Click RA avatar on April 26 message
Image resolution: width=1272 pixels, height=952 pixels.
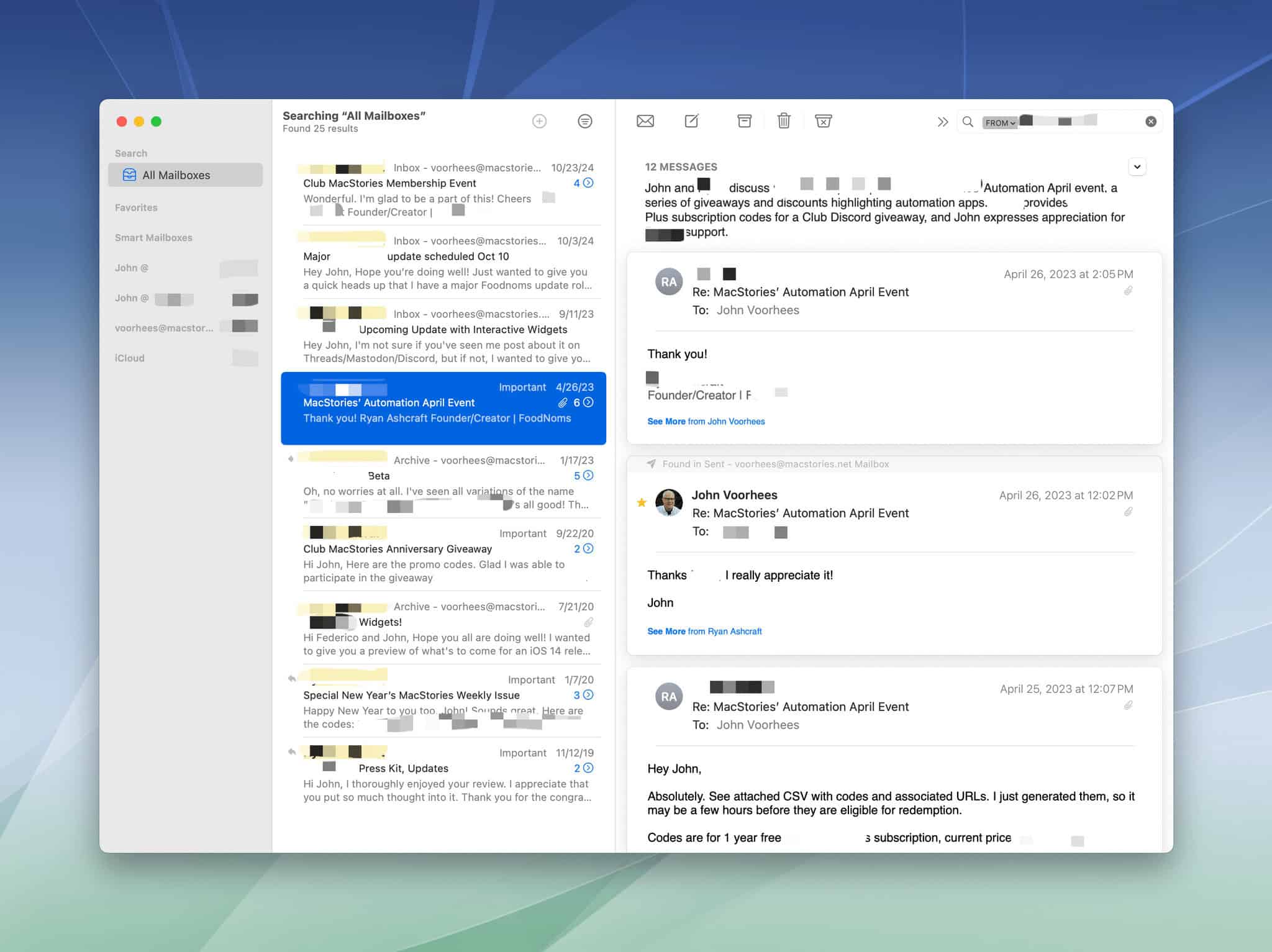click(669, 282)
